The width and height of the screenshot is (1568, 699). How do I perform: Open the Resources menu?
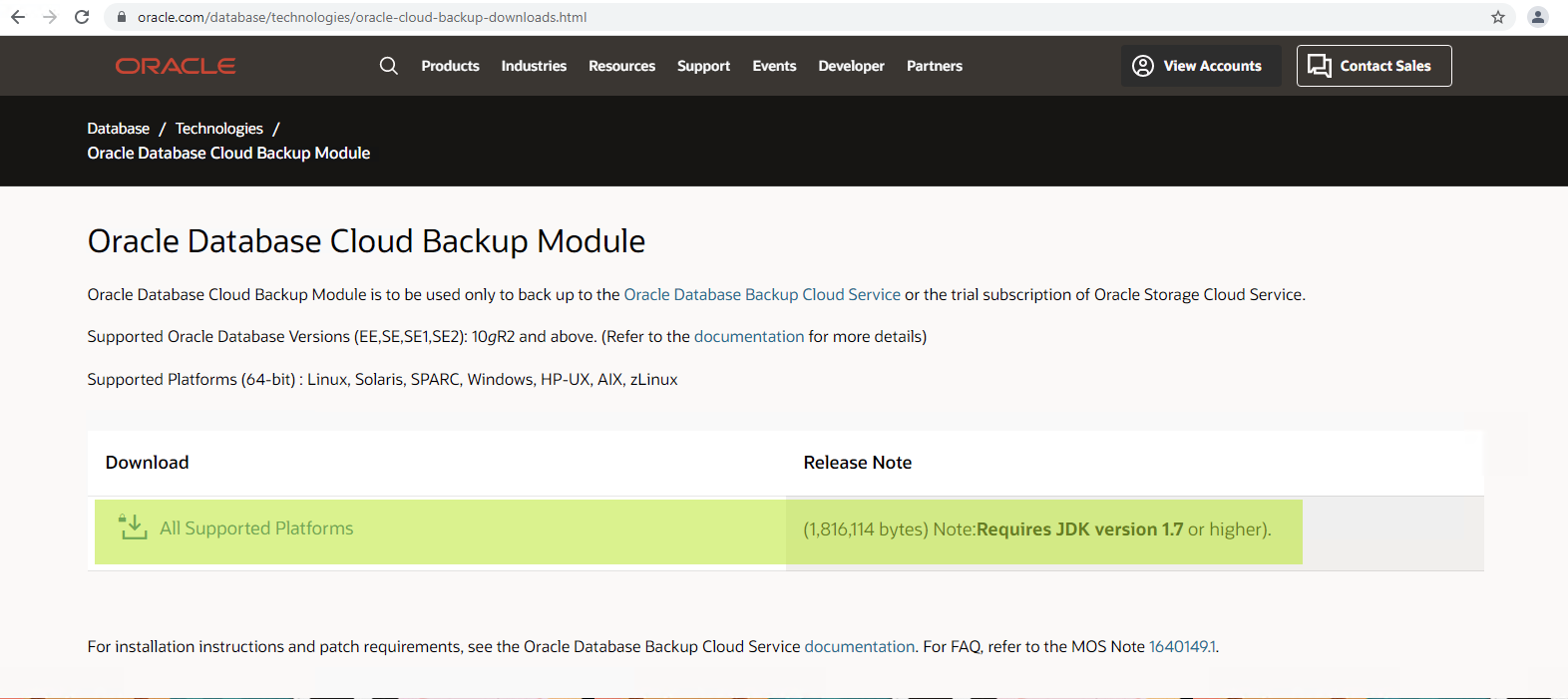(621, 66)
